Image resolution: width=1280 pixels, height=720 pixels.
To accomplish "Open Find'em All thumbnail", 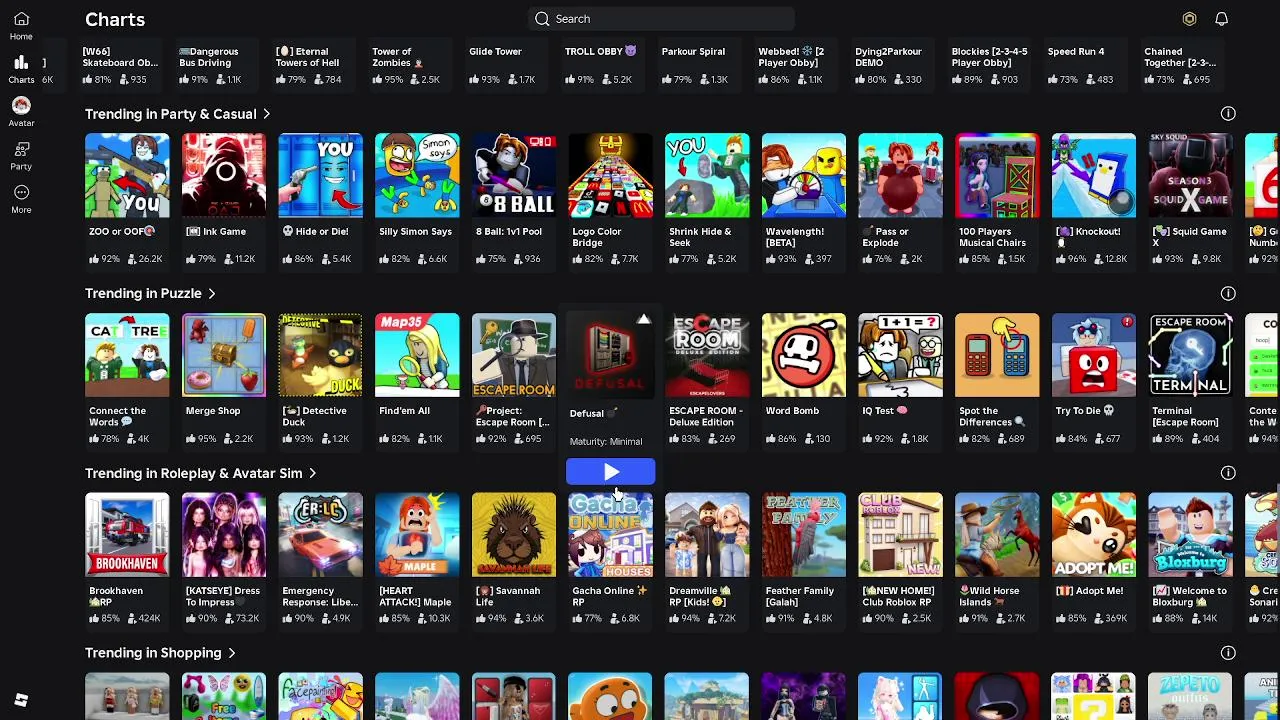I will pos(417,355).
